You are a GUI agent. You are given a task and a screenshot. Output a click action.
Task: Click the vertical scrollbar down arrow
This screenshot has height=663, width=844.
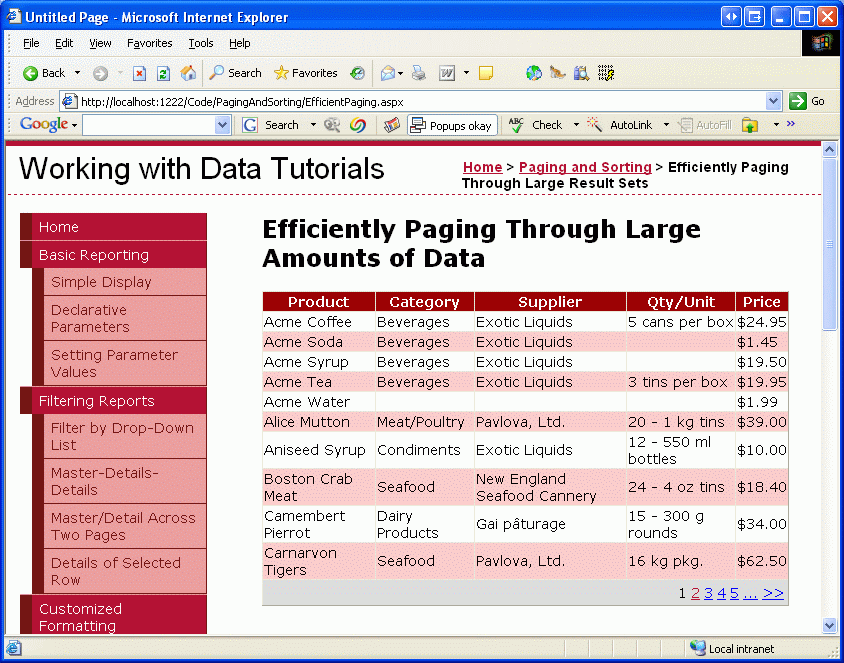[829, 625]
